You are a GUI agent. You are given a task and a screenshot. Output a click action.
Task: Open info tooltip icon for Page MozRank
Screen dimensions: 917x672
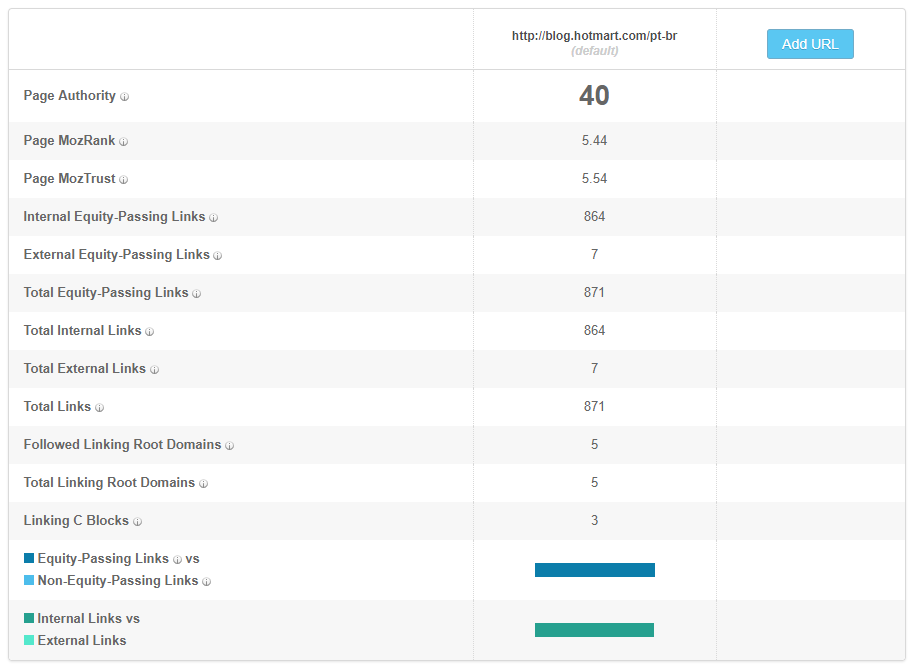coord(123,142)
